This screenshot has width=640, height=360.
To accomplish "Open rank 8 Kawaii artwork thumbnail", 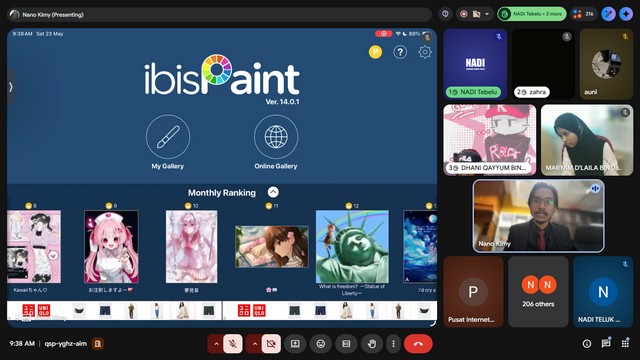I will click(34, 247).
